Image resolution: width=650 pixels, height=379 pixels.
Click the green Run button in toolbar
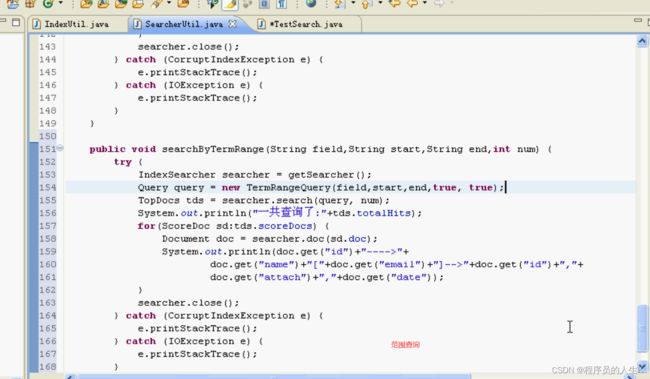48,4
